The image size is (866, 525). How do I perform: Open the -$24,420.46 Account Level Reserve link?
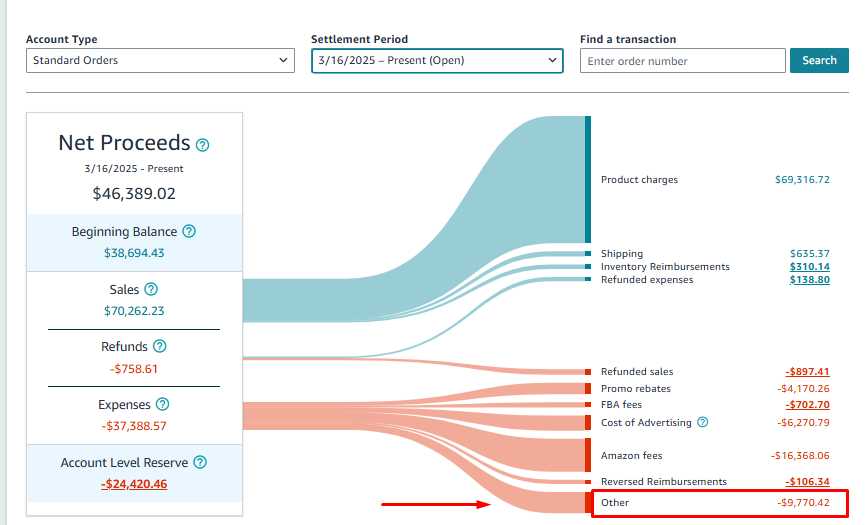(134, 484)
